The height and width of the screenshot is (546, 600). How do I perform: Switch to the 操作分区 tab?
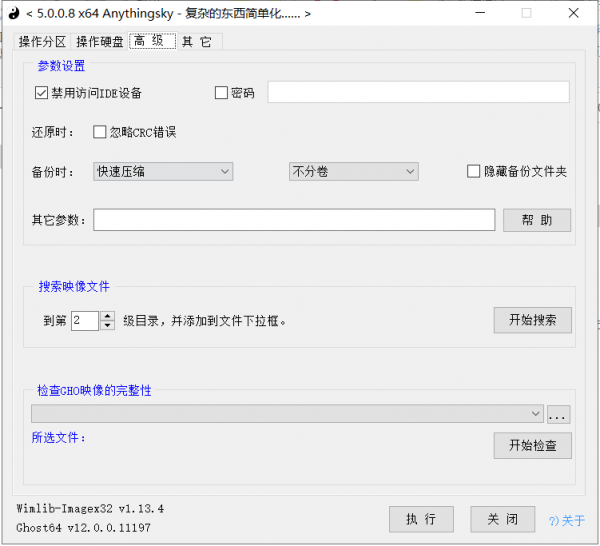42,41
